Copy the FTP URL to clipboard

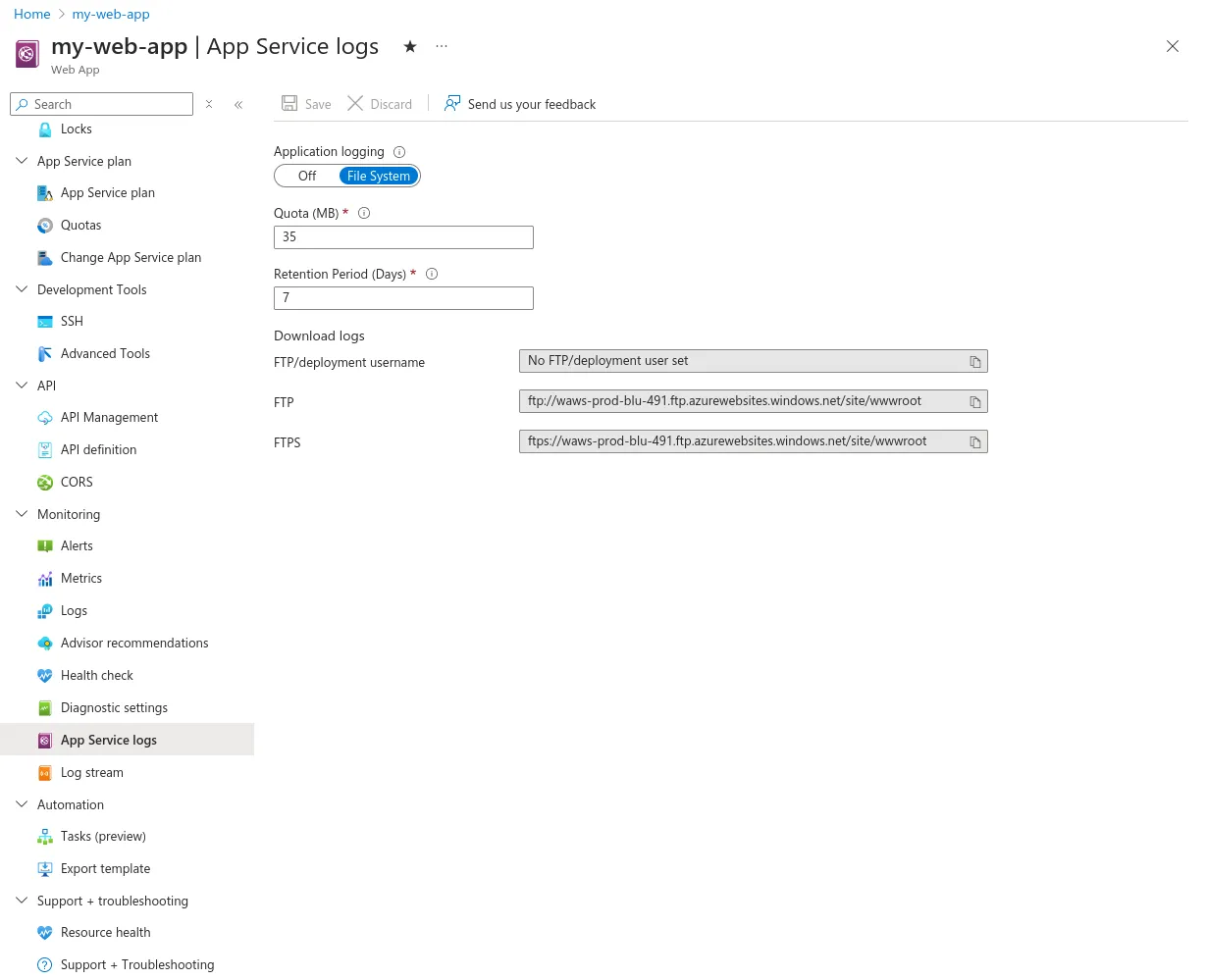(x=975, y=402)
